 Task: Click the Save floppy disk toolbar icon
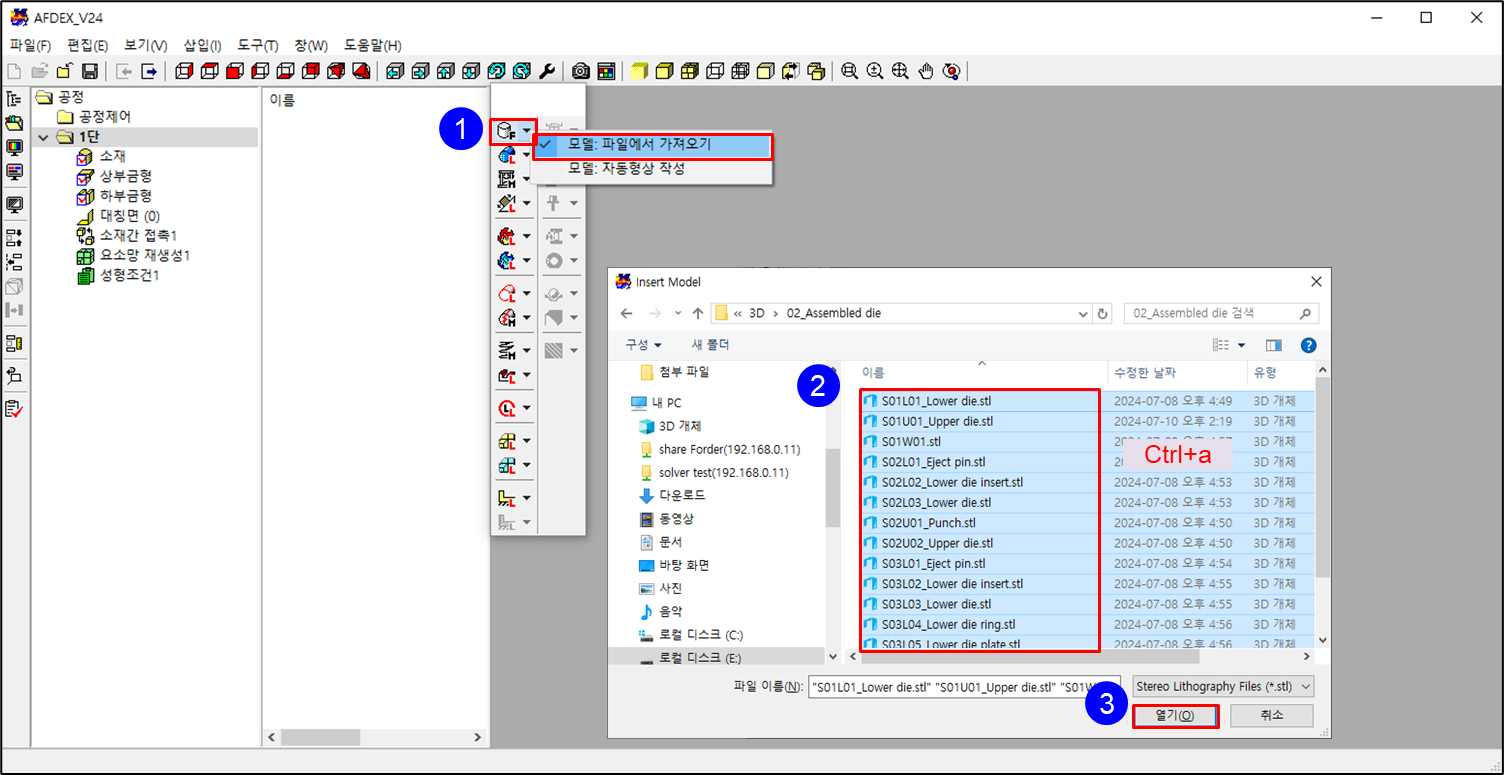click(x=89, y=71)
